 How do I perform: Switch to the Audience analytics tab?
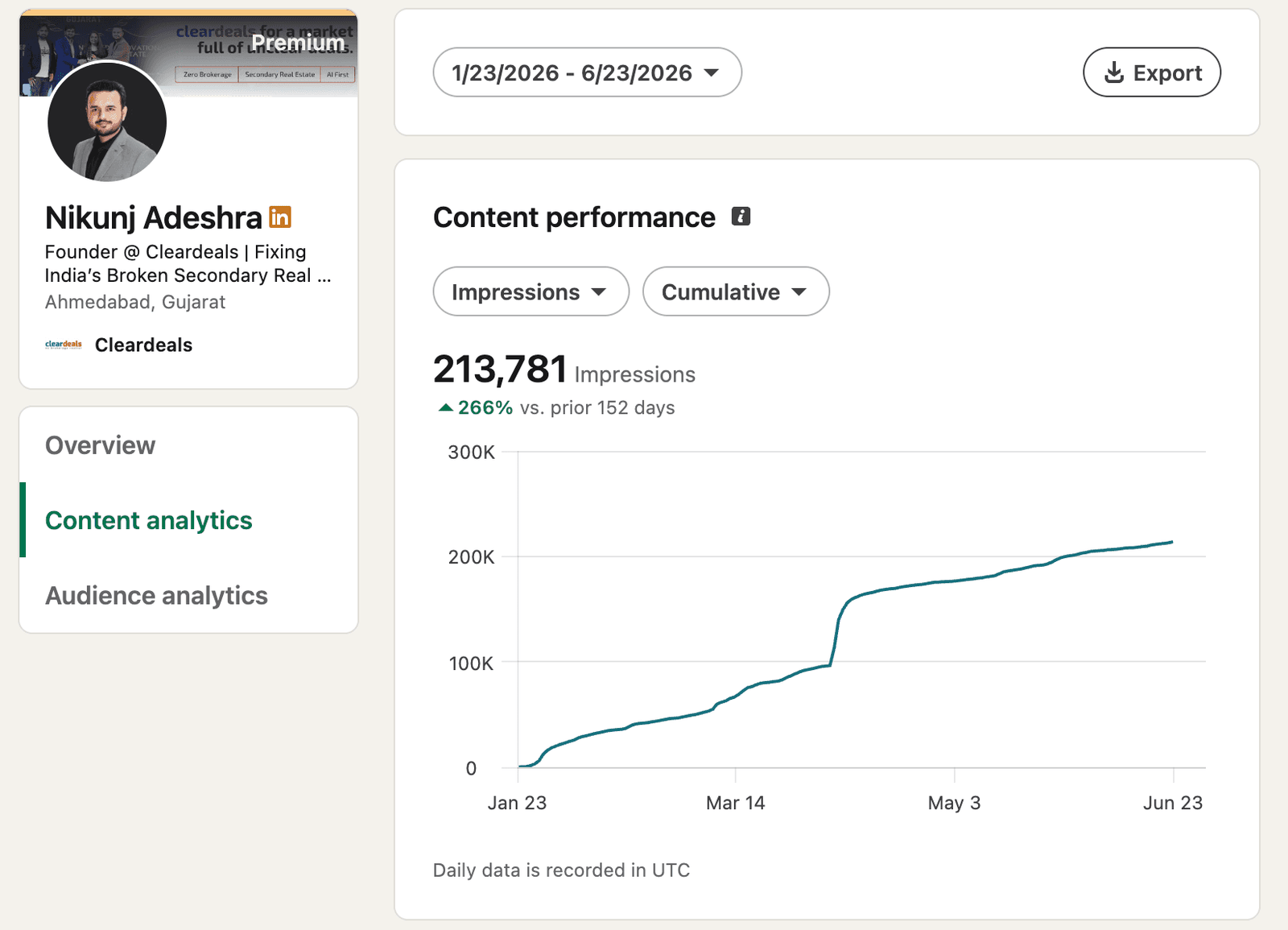(x=156, y=595)
